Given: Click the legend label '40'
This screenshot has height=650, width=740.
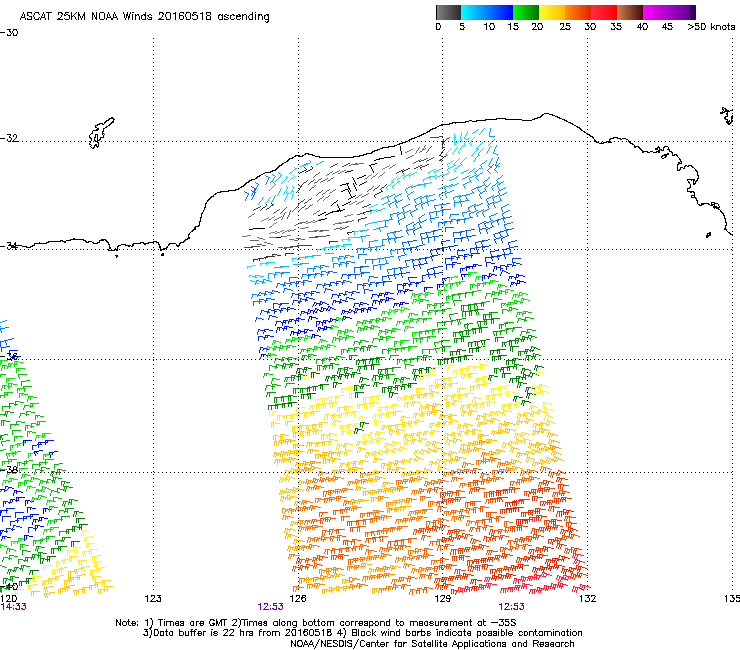Looking at the screenshot, I should point(642,27).
